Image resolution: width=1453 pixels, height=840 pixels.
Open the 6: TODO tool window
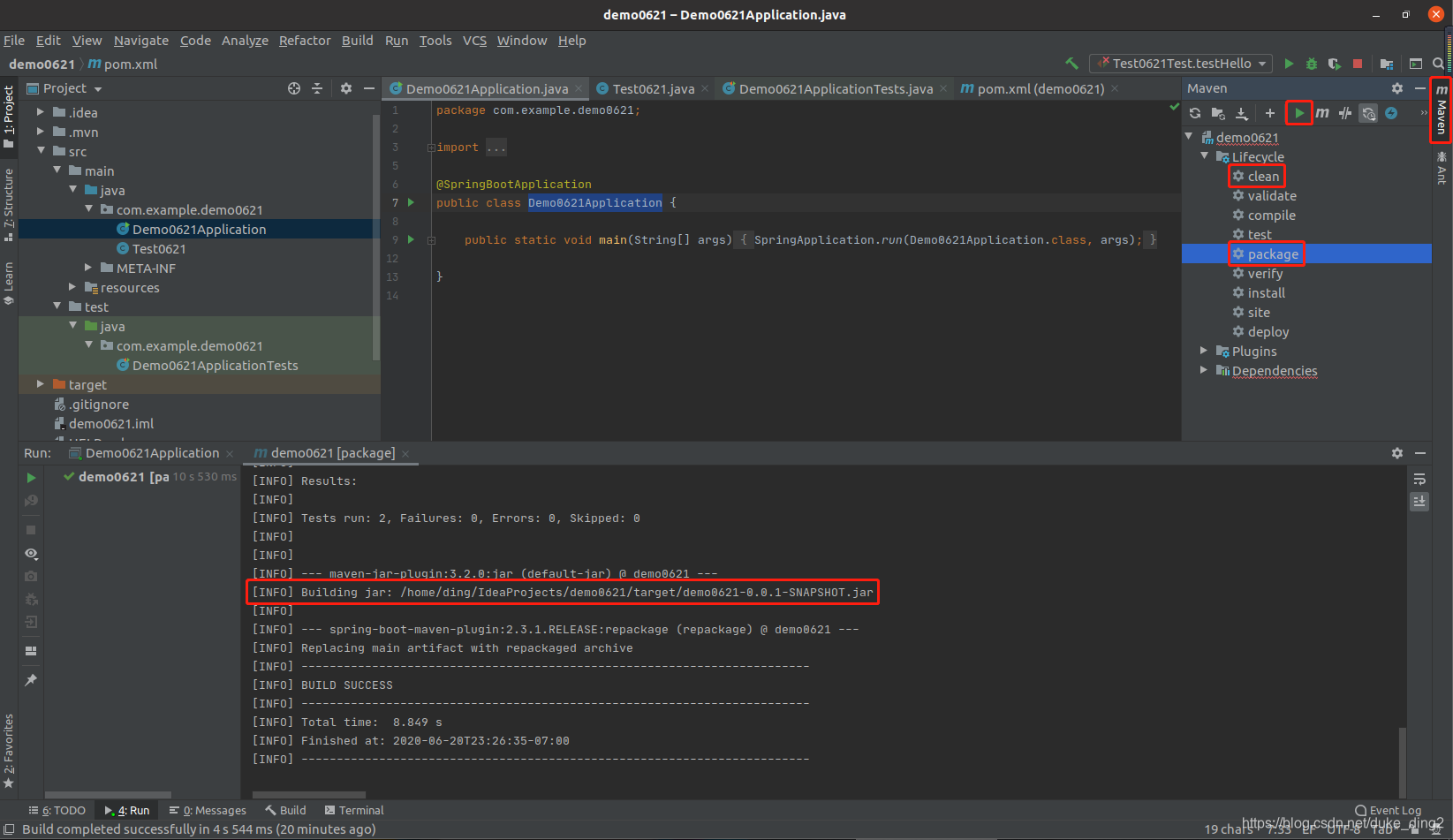[57, 810]
